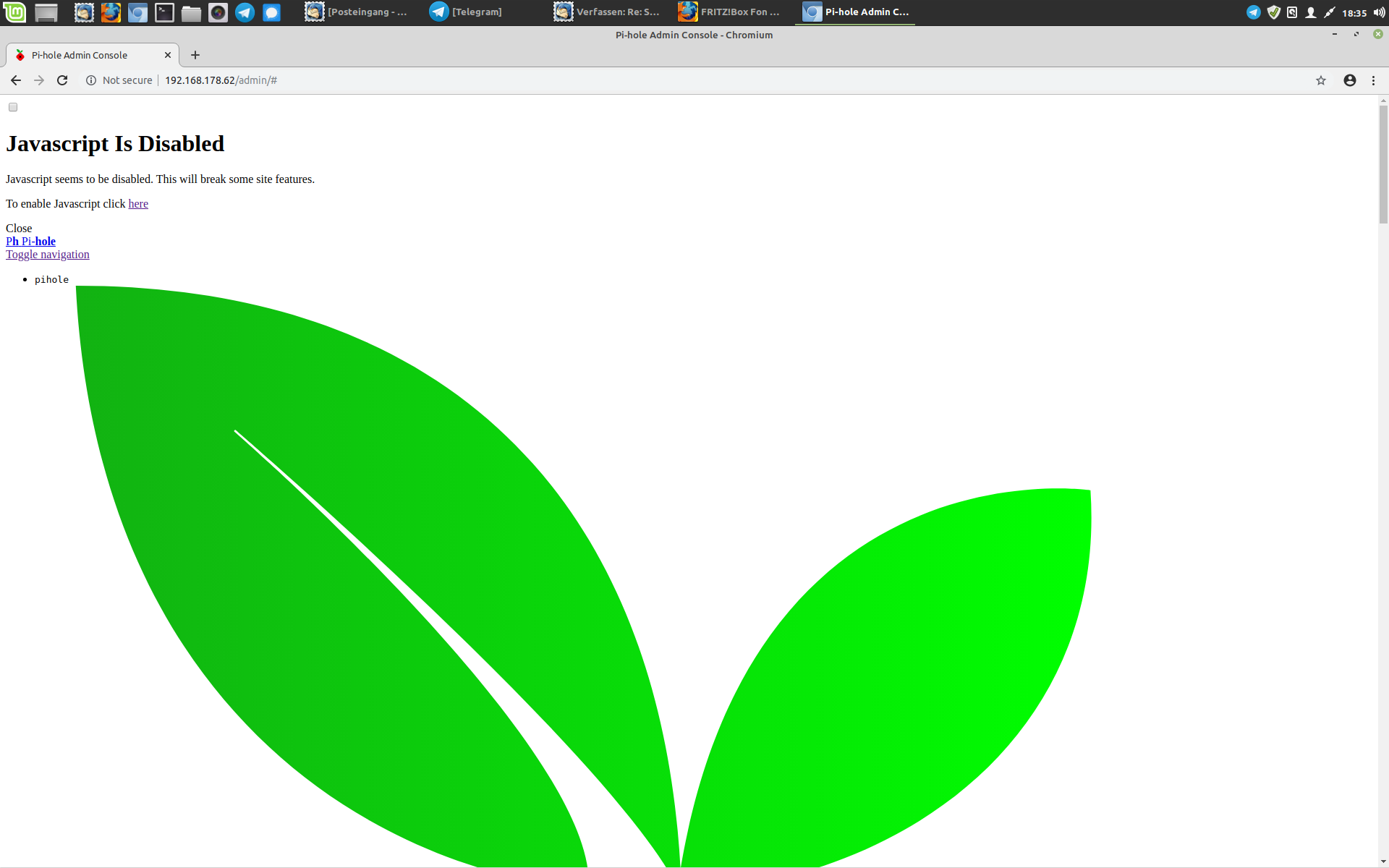
Task: Restore the Chromium window size
Action: coord(1356,34)
